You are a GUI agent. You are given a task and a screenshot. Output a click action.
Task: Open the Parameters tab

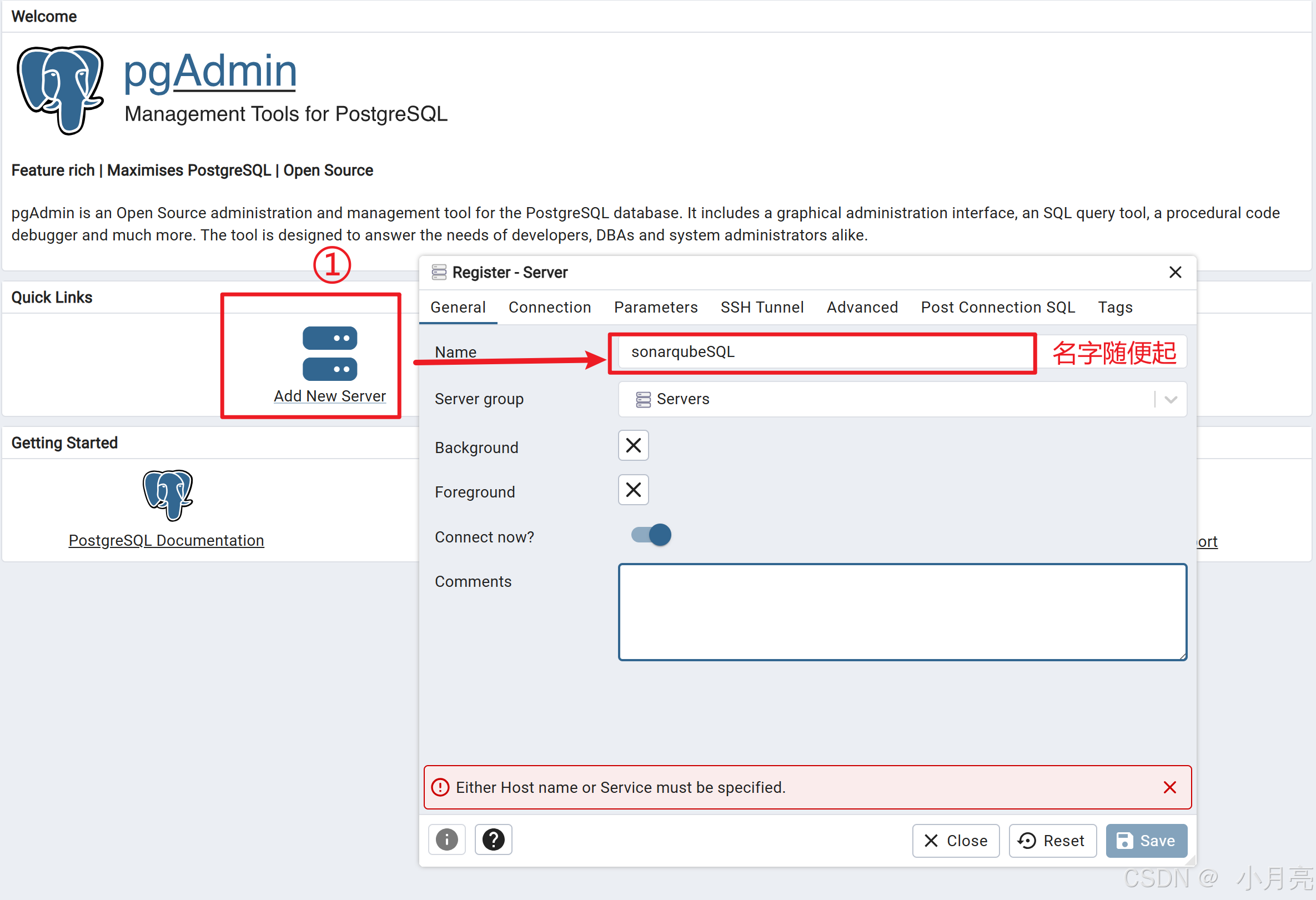pyautogui.click(x=656, y=308)
